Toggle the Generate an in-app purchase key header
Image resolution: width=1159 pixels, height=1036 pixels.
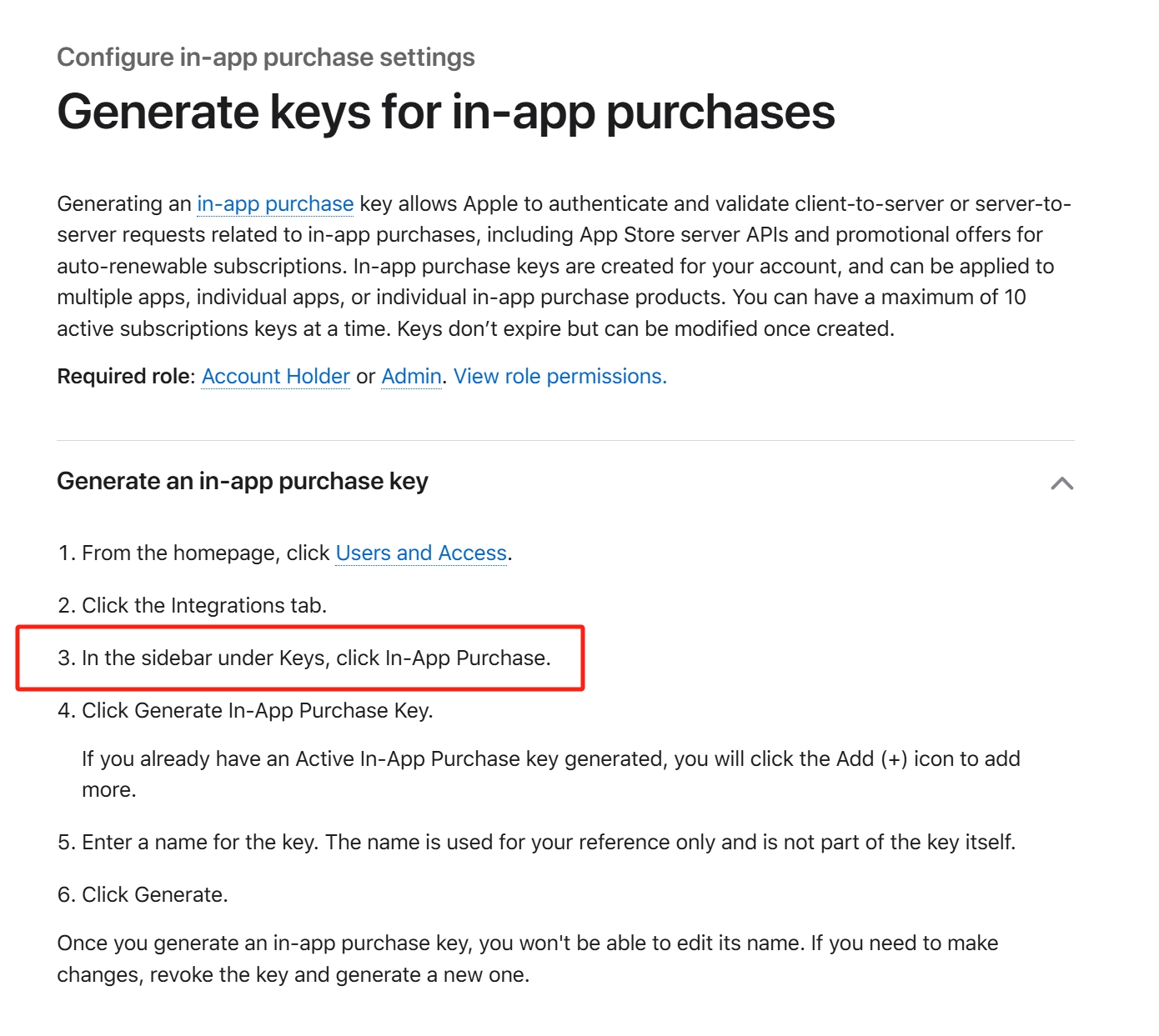pyautogui.click(x=243, y=482)
